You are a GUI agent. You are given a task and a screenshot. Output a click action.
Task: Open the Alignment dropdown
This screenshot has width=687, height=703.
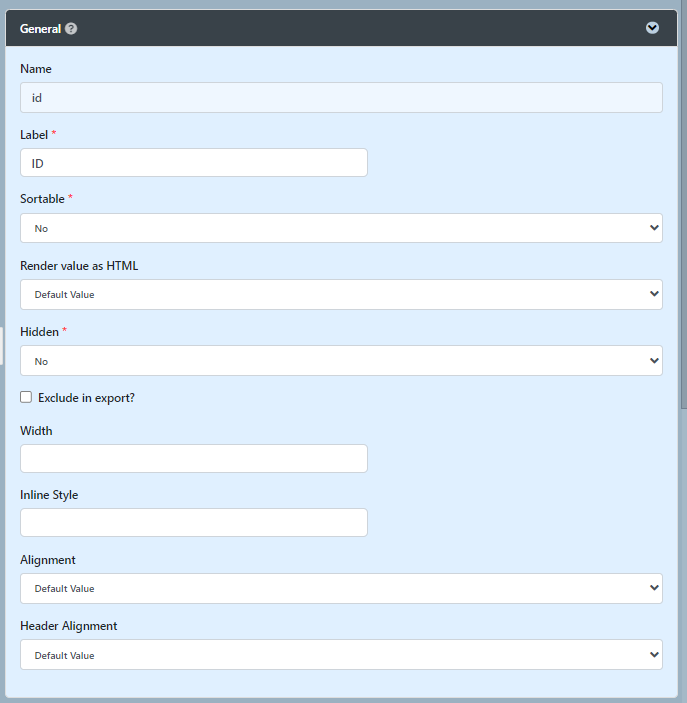[x=341, y=588]
